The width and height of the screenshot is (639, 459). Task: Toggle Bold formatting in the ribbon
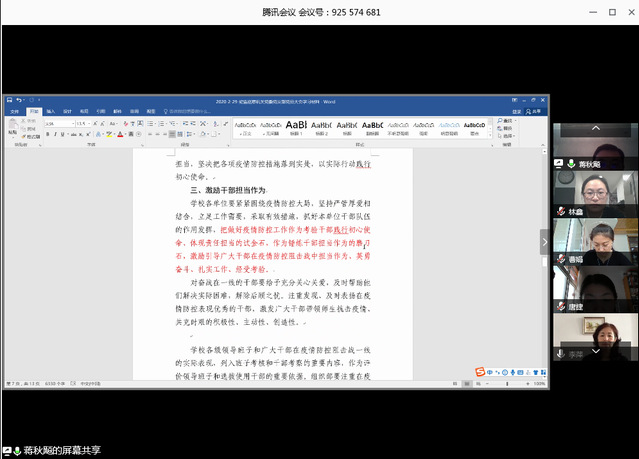49,132
